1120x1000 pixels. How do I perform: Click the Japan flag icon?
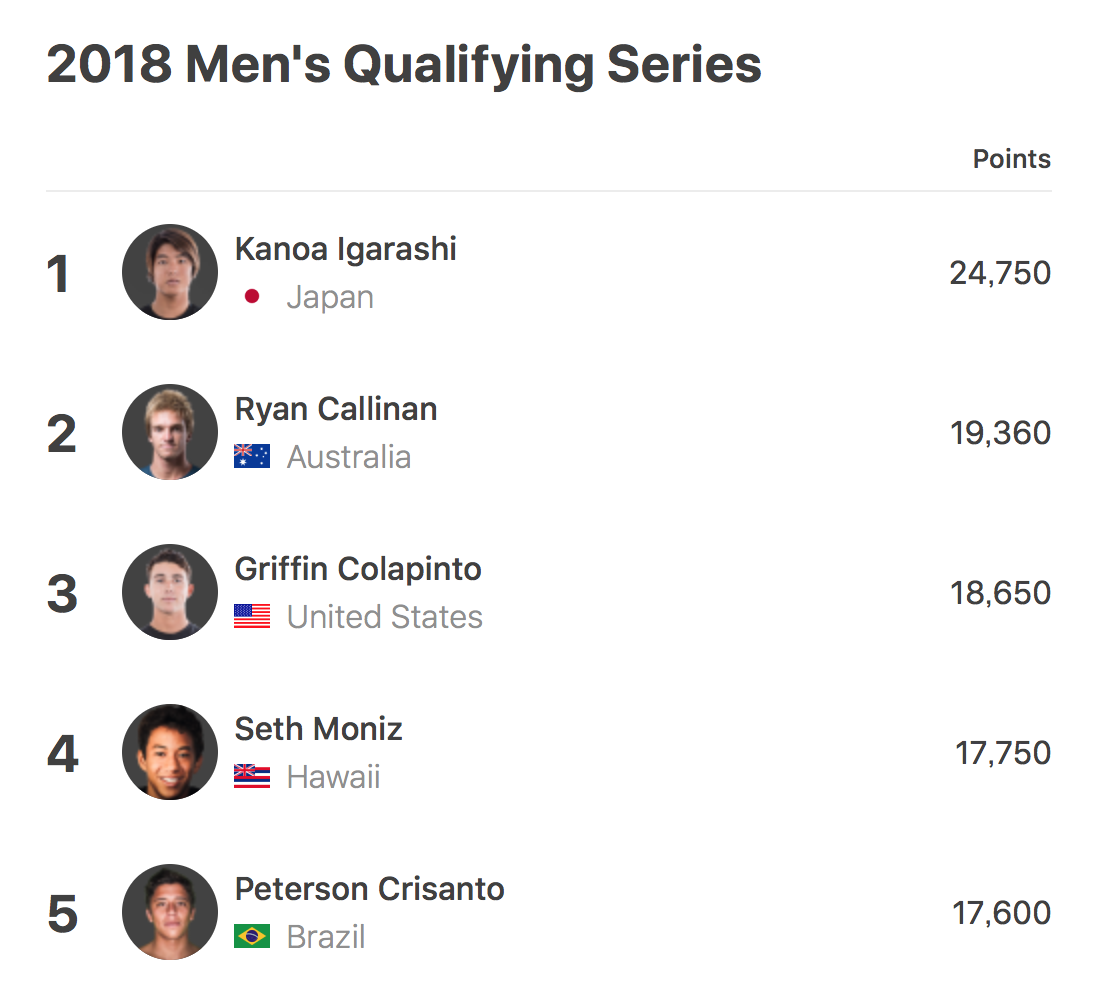coord(252,297)
